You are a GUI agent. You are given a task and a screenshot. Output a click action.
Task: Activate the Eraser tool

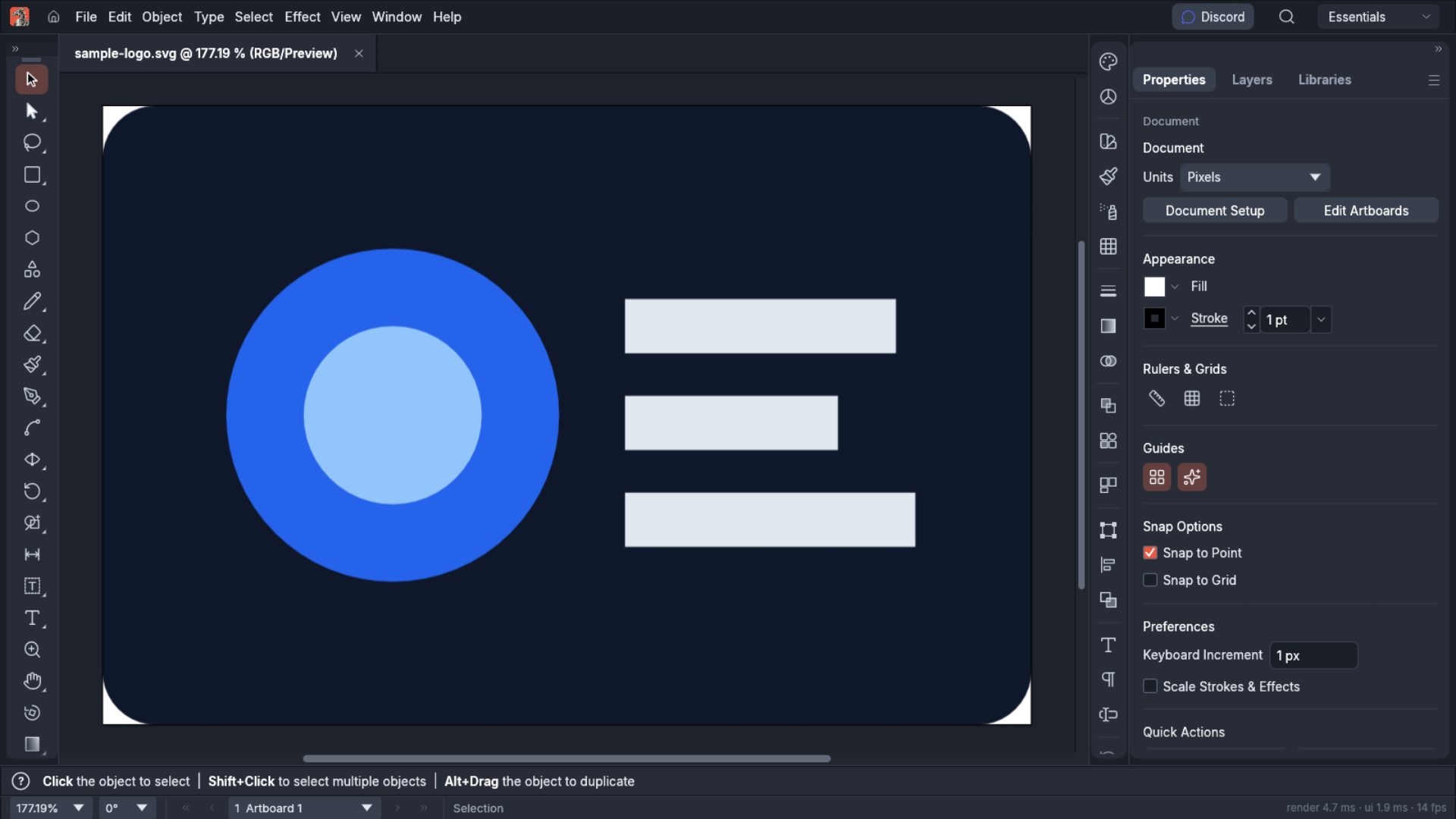32,333
